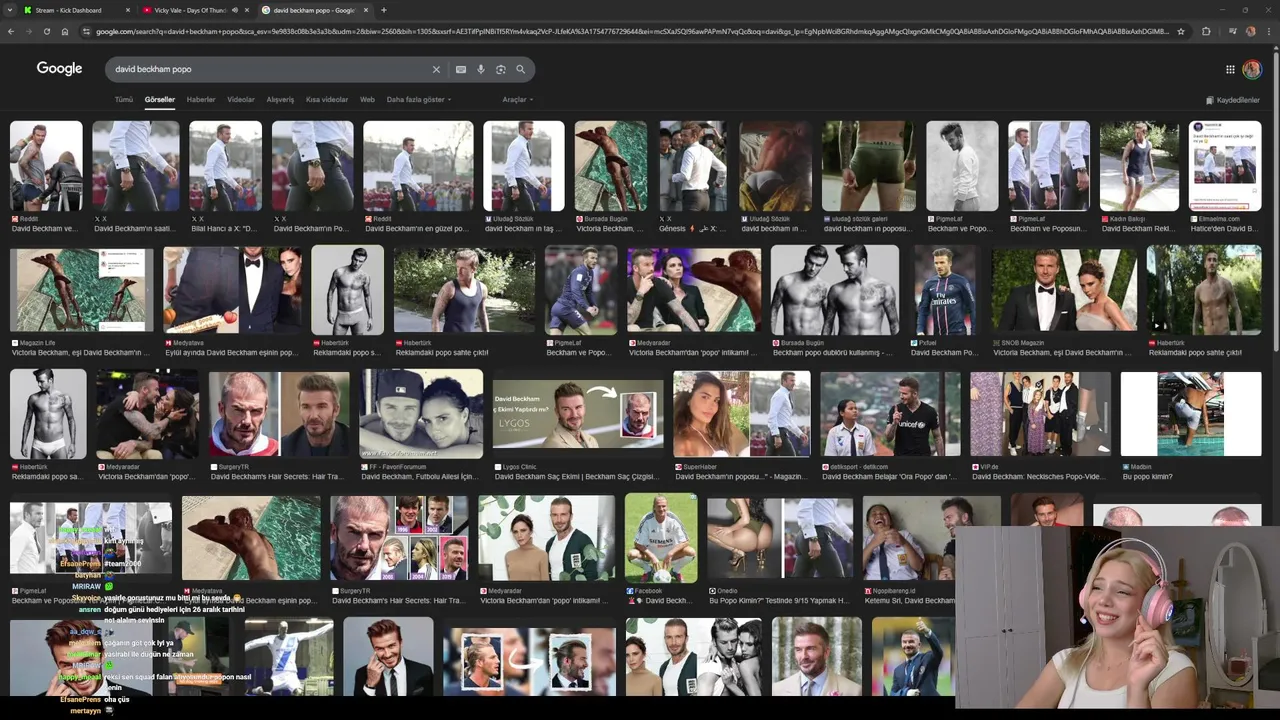1280x720 pixels.
Task: Open SurgeryTR Hair Secrets image in third row
Action: 279,414
